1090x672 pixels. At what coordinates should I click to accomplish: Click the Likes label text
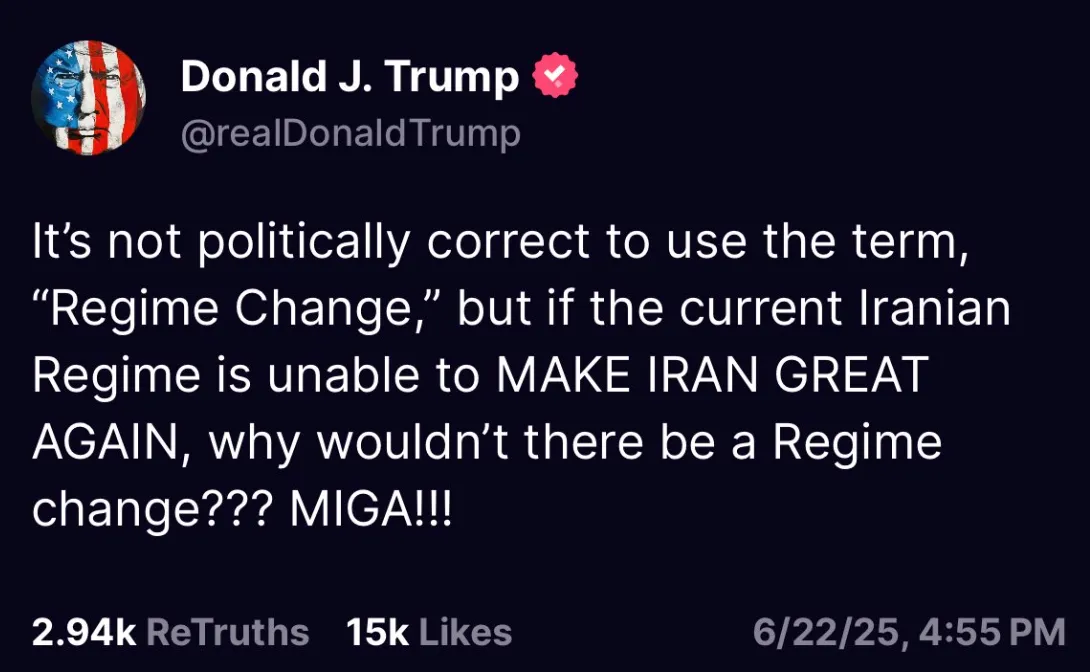[464, 631]
